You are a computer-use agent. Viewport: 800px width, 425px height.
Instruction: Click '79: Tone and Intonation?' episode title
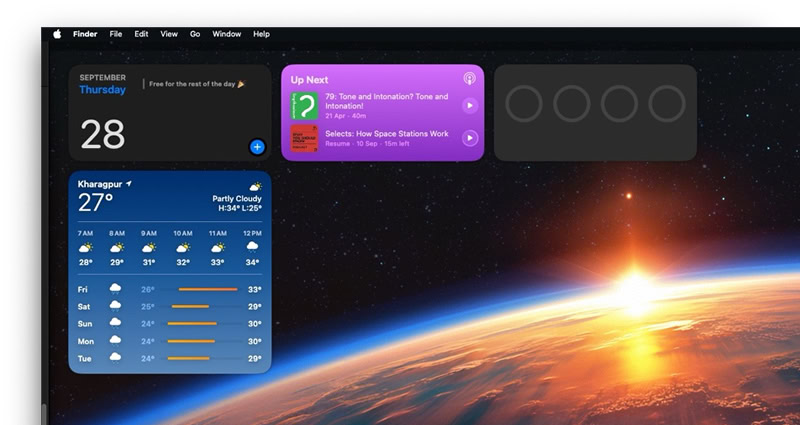pyautogui.click(x=387, y=101)
